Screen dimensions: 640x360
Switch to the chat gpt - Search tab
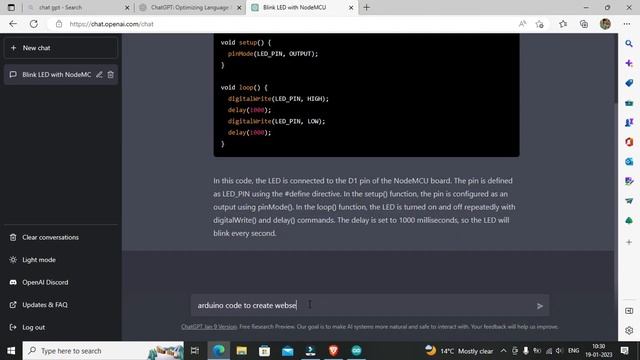[x=78, y=7]
